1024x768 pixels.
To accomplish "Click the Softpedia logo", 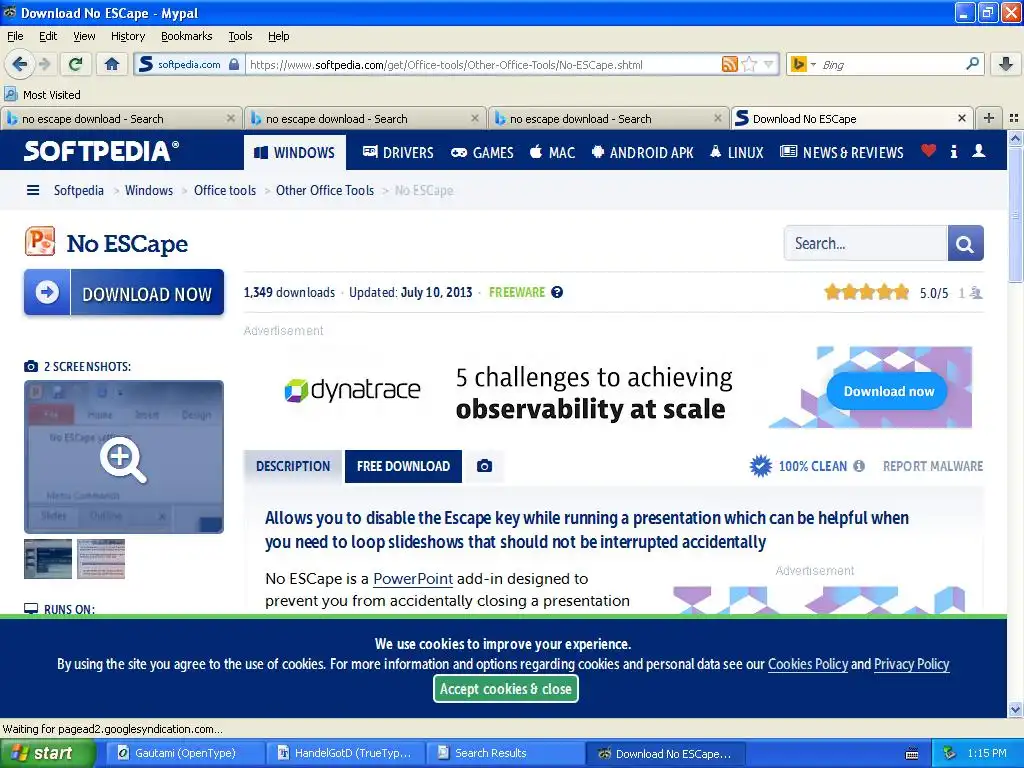I will point(101,151).
